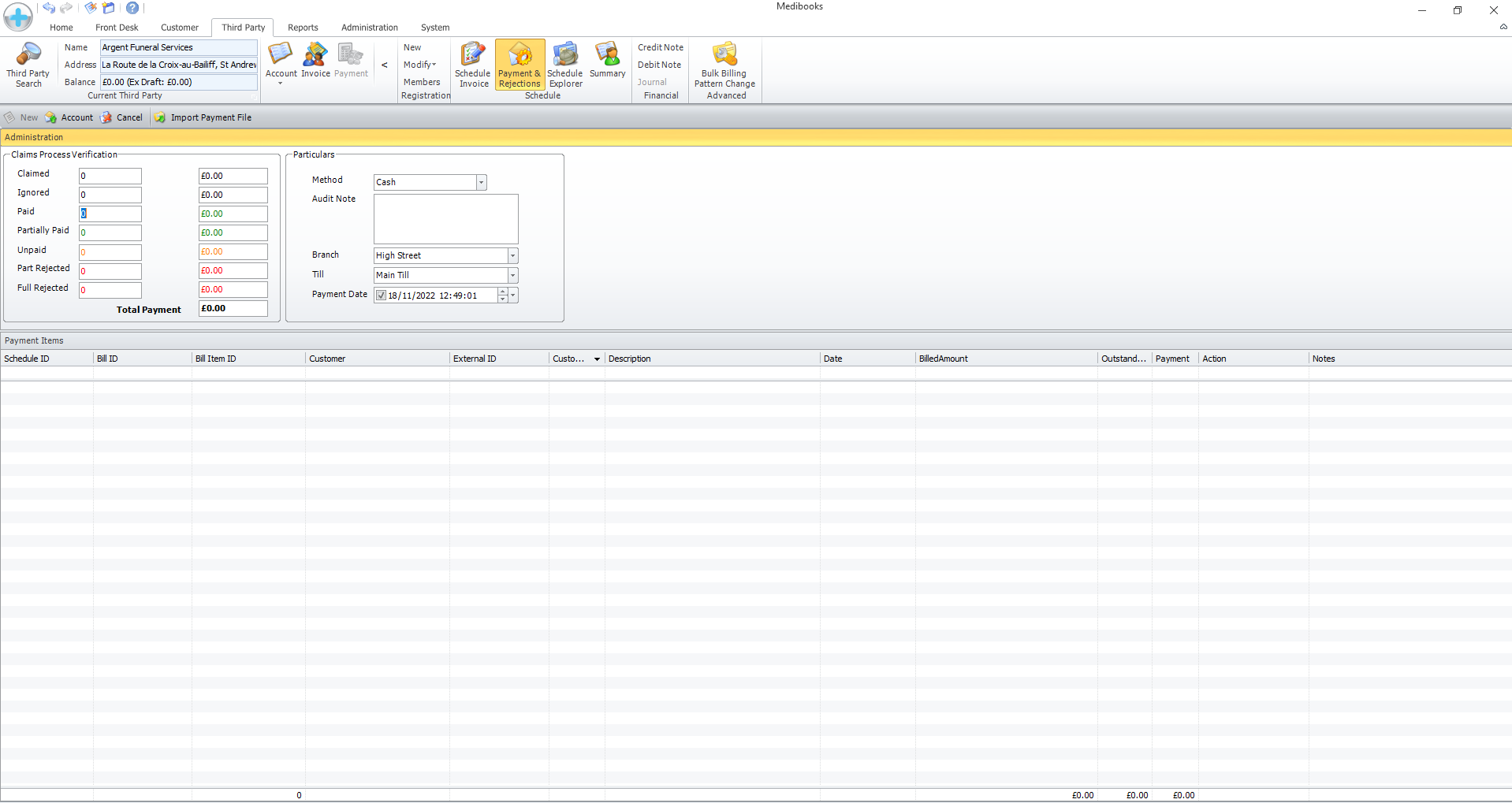
Task: Click the help question mark icon
Action: [x=132, y=8]
